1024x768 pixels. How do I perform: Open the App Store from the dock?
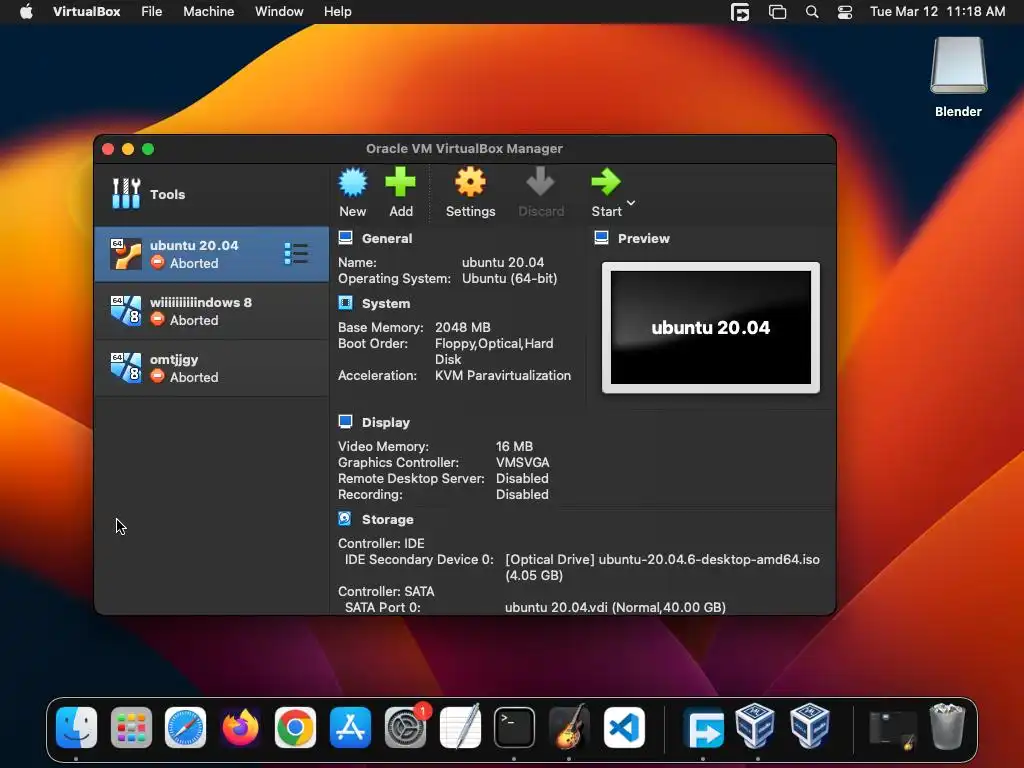tap(350, 728)
